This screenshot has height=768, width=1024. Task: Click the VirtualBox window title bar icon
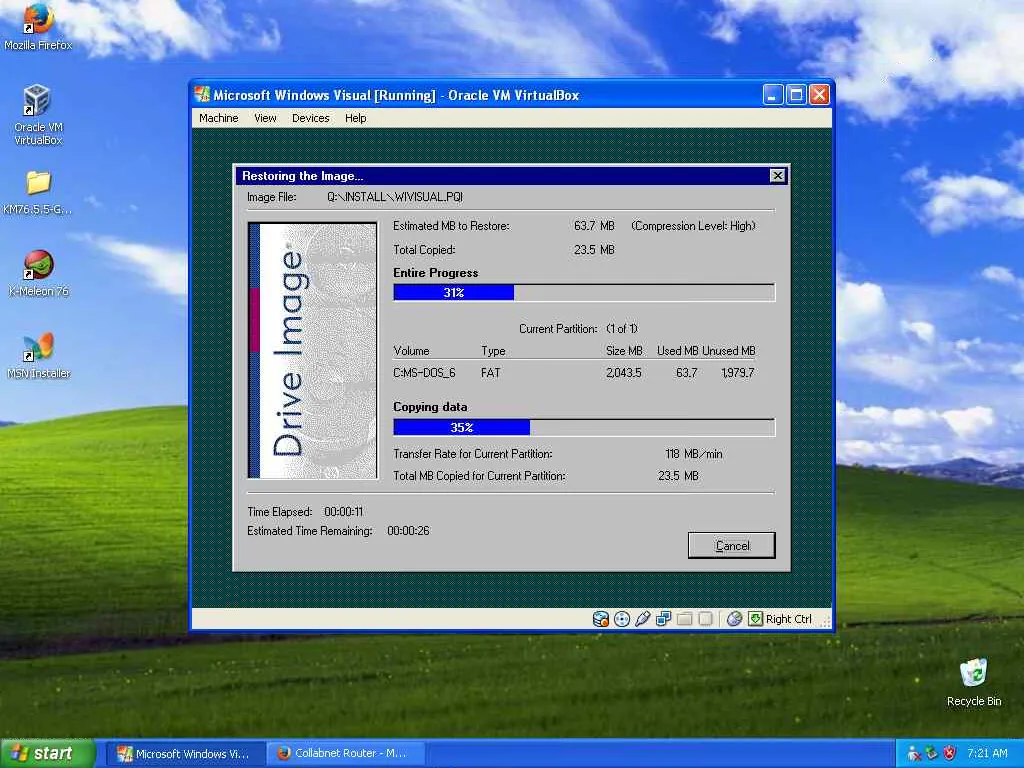pyautogui.click(x=202, y=95)
